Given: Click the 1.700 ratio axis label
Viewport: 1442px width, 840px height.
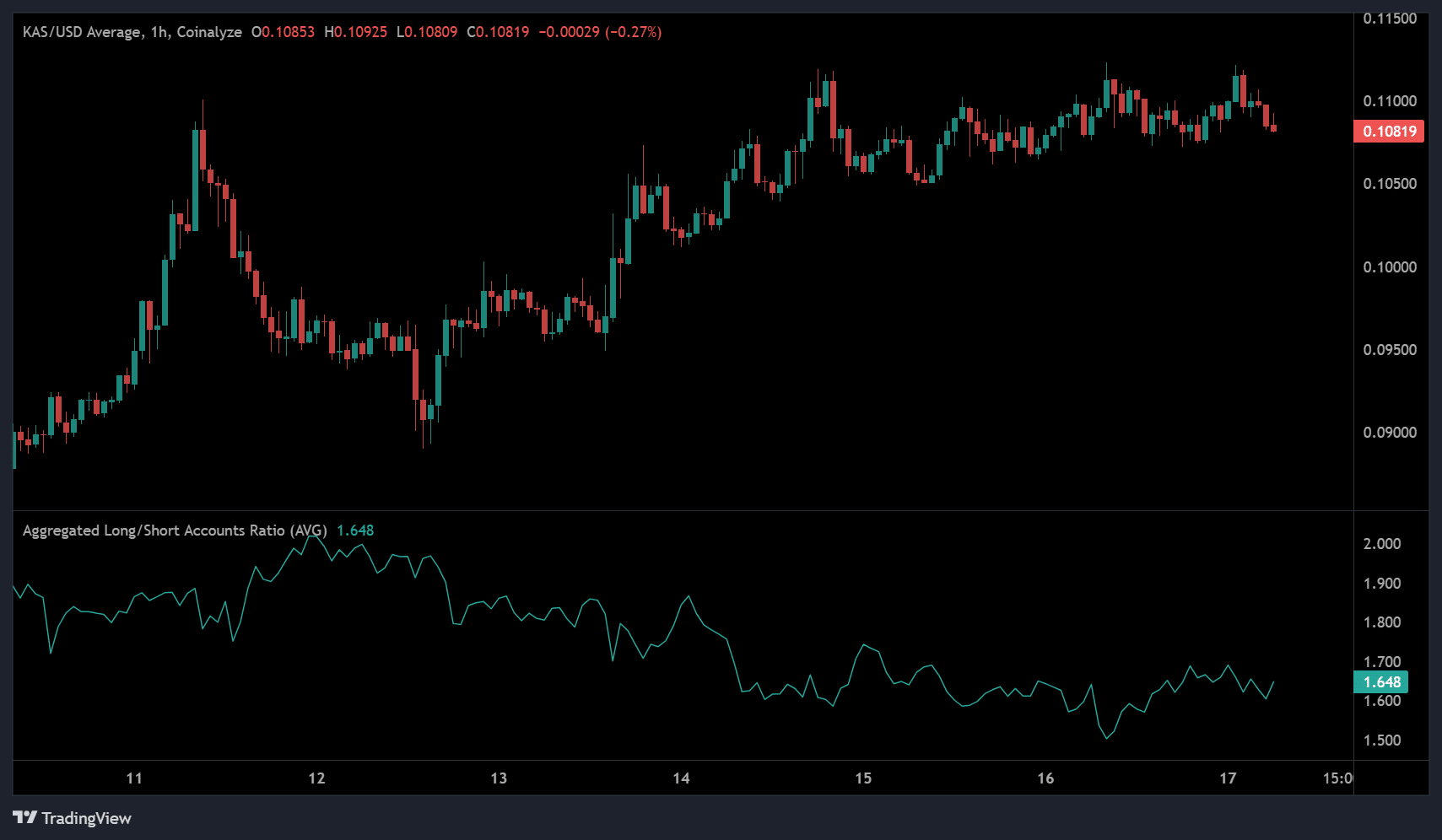Looking at the screenshot, I should (x=1382, y=662).
